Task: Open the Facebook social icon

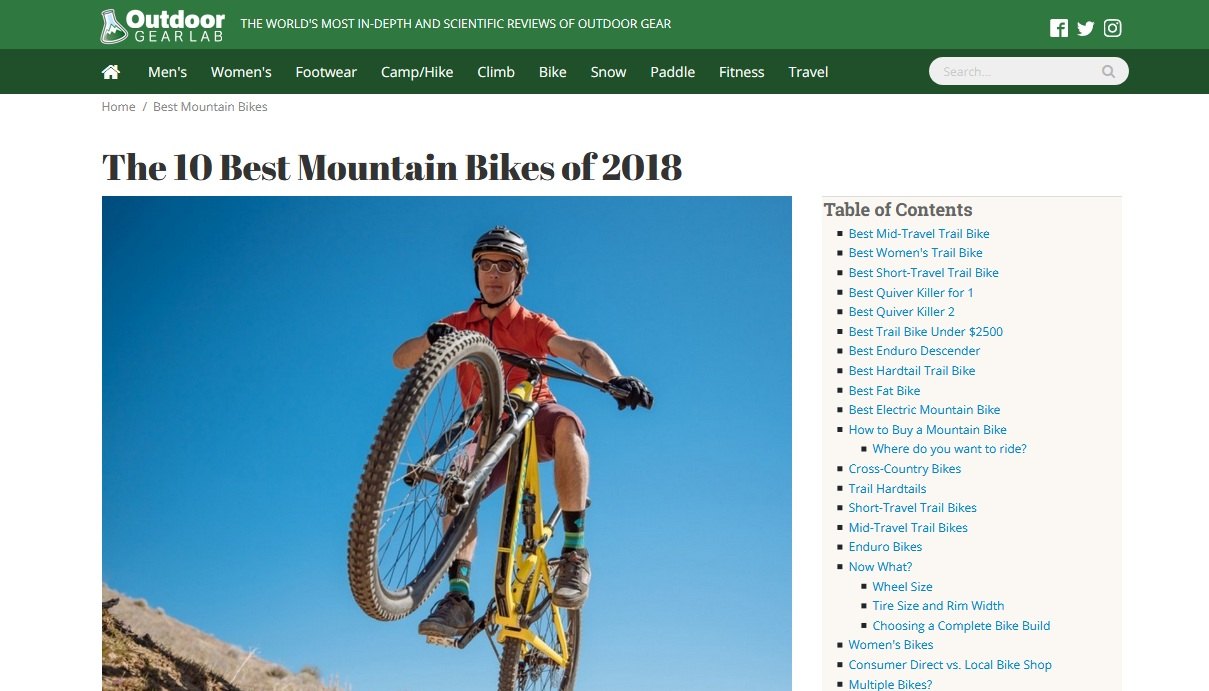Action: click(x=1059, y=28)
